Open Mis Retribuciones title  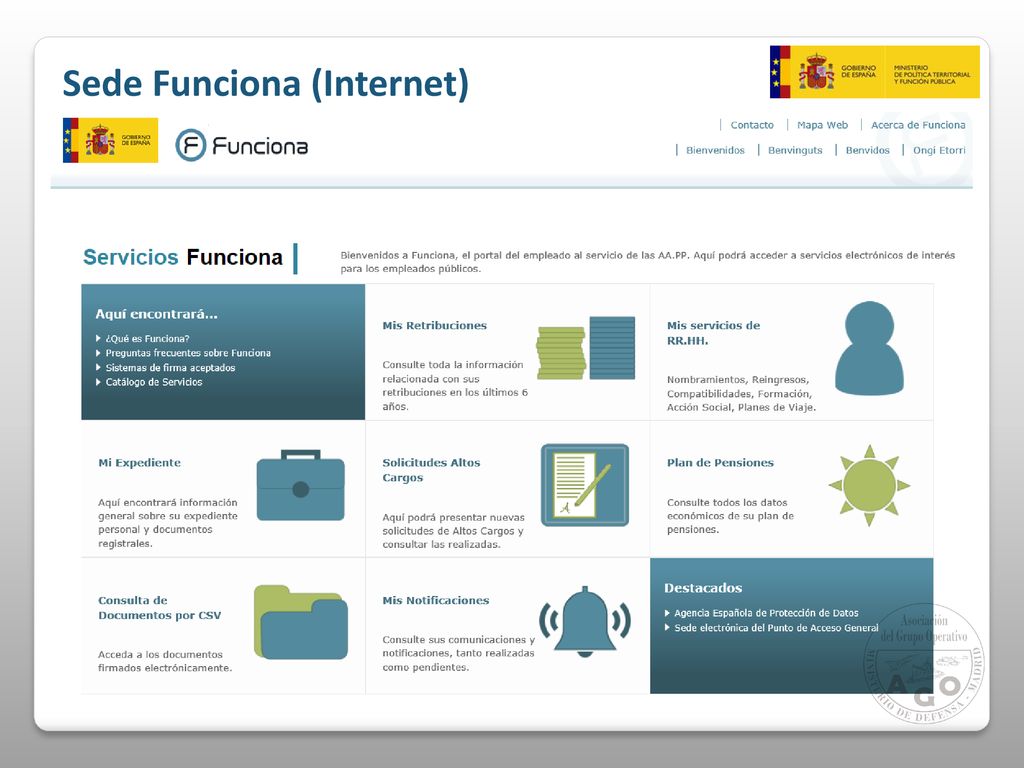[434, 325]
